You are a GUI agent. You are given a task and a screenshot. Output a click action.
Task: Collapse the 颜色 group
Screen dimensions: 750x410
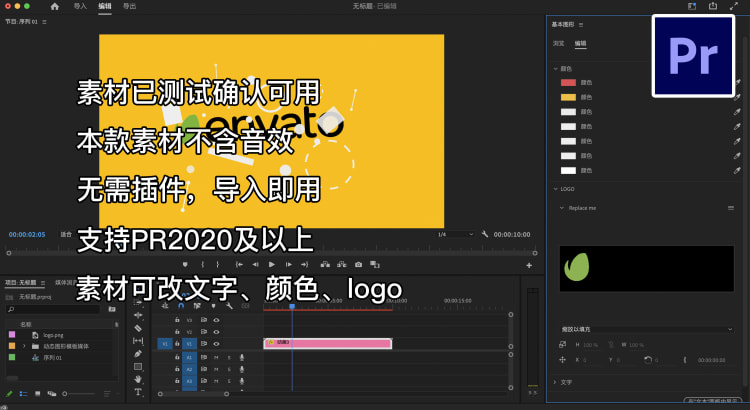[556, 69]
